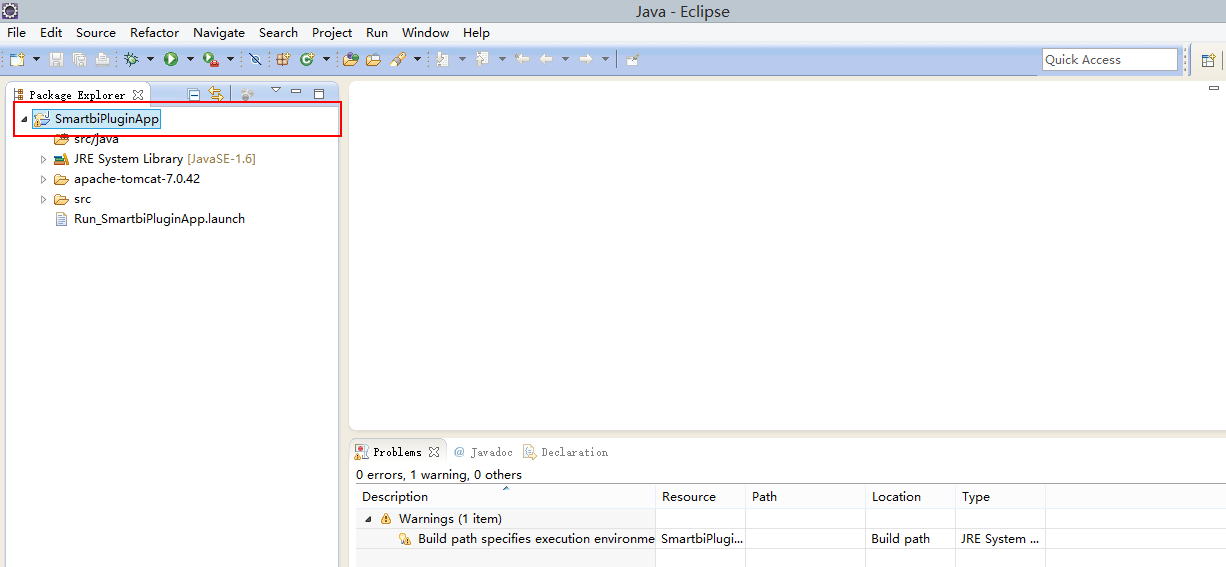Click the Open Task folder icon
The height and width of the screenshot is (567, 1226).
tap(373, 60)
